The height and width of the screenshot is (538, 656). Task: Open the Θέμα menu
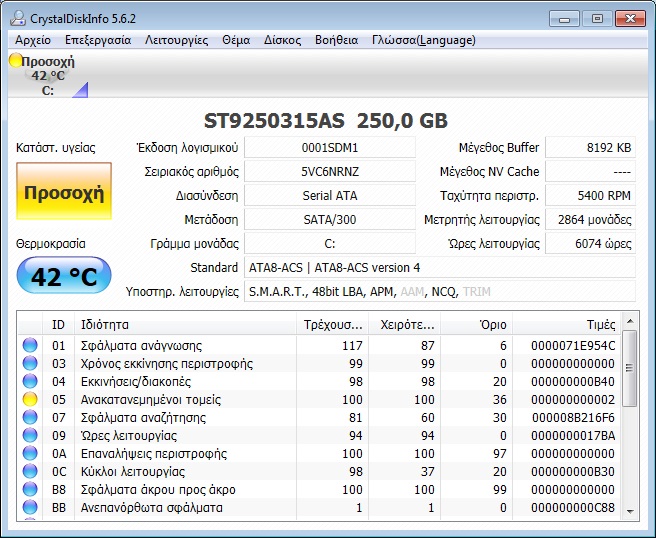pos(236,40)
